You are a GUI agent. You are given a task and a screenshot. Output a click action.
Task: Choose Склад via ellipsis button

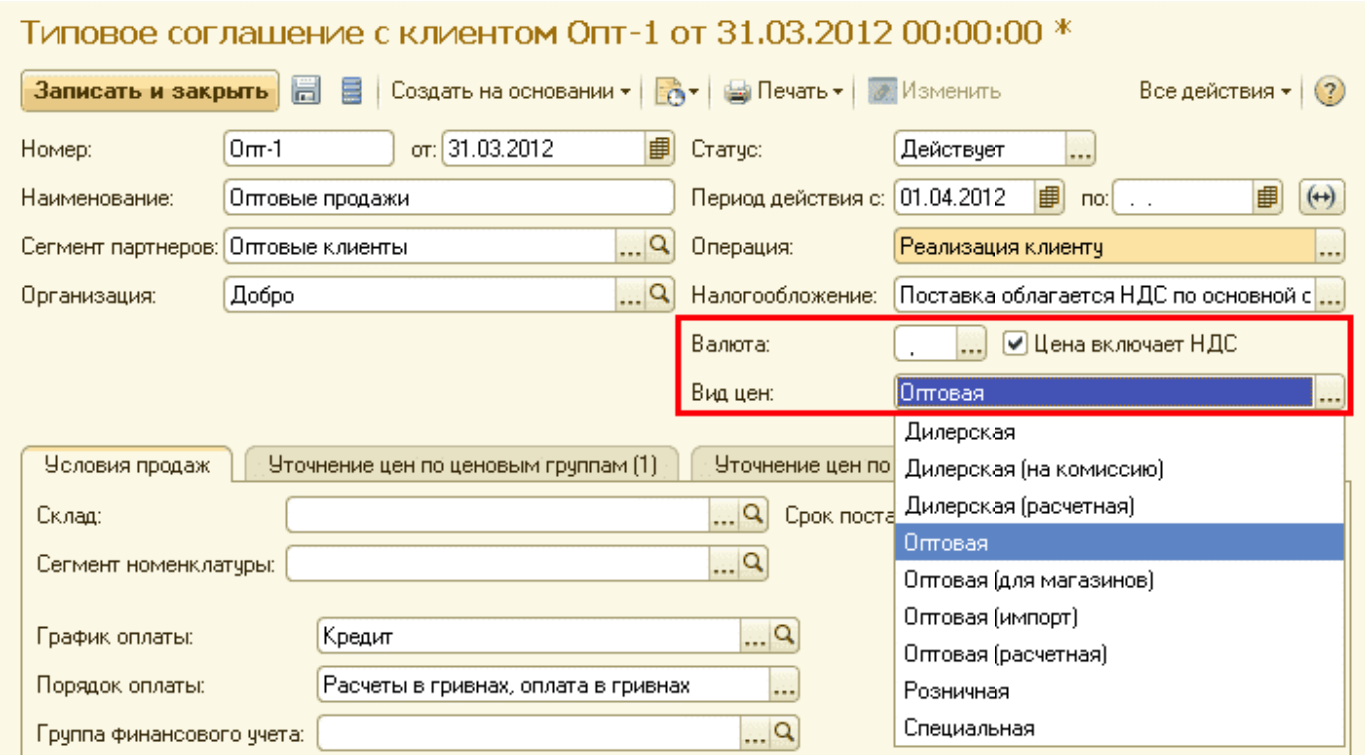point(724,516)
